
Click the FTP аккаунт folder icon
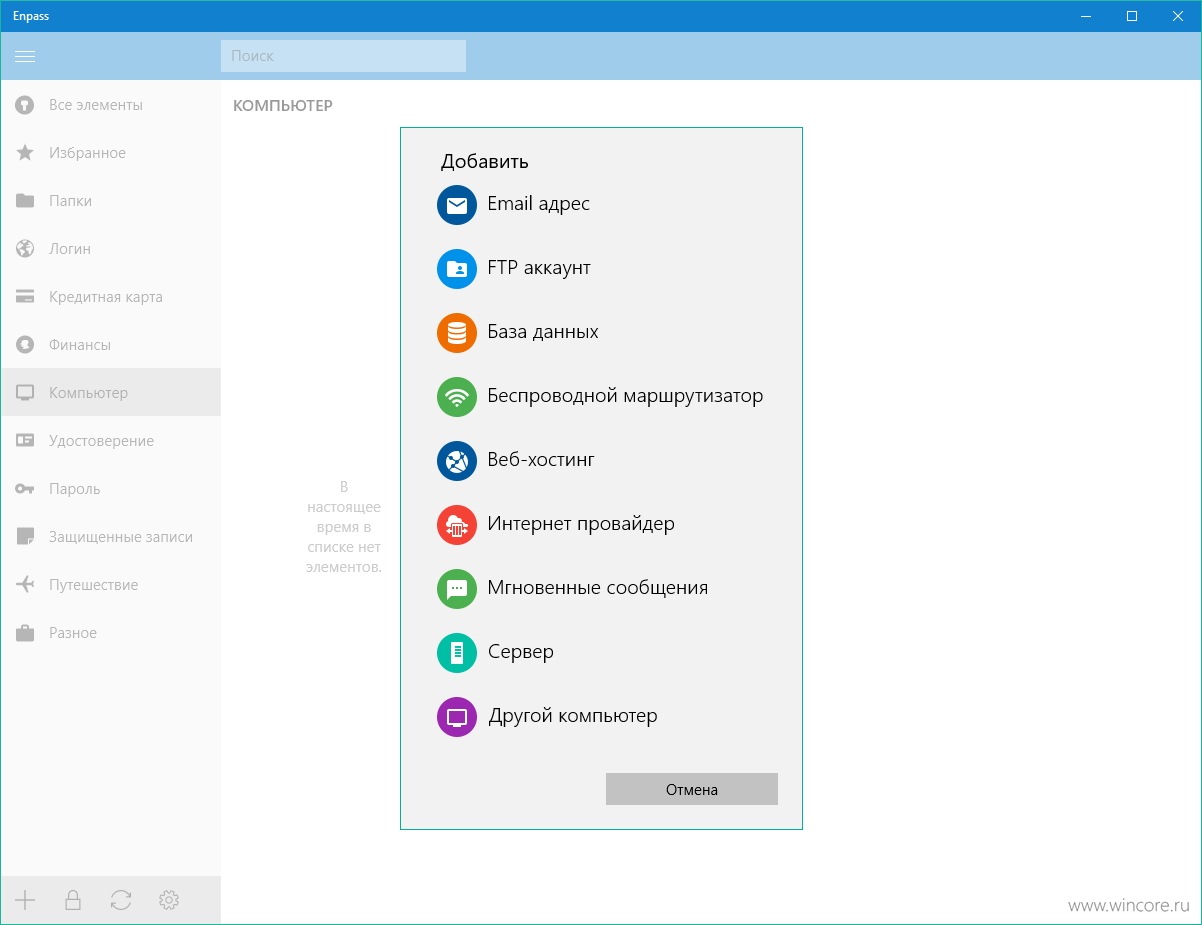[457, 269]
